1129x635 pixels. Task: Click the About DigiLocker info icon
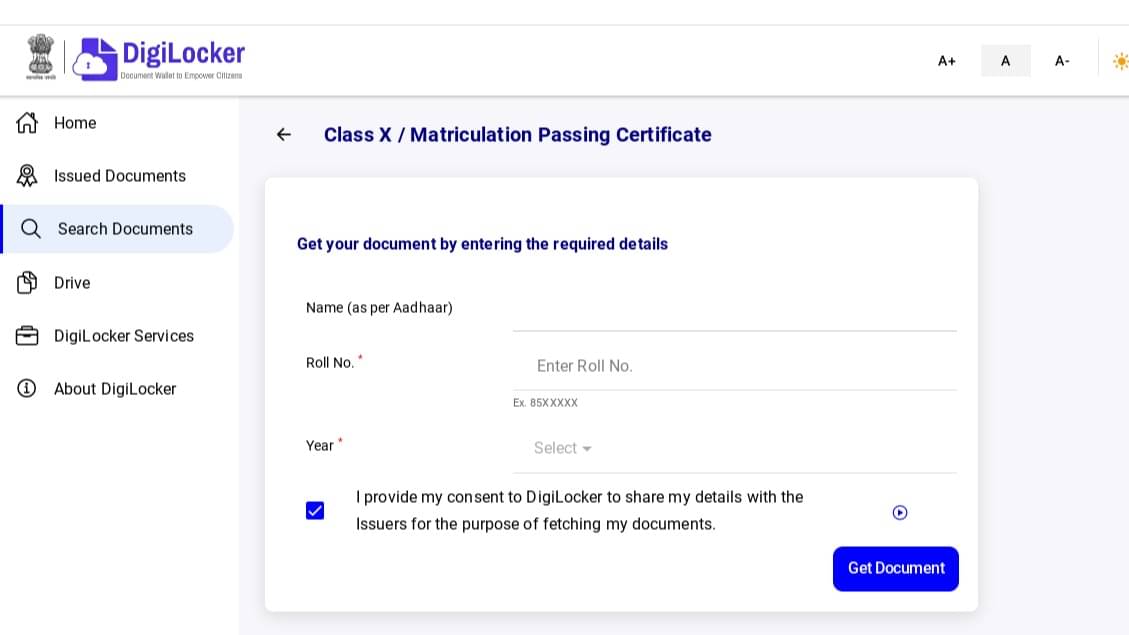point(27,389)
